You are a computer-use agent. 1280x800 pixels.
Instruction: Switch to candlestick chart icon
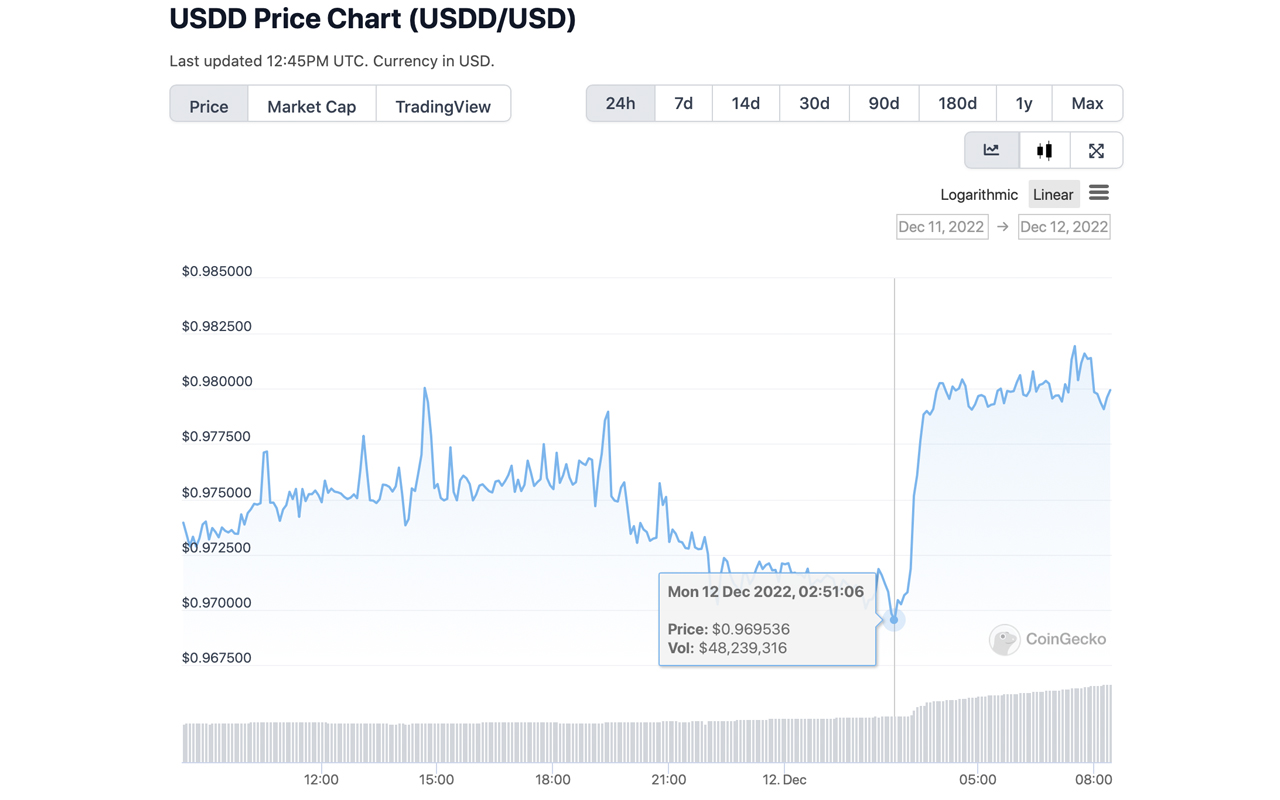coord(1044,150)
